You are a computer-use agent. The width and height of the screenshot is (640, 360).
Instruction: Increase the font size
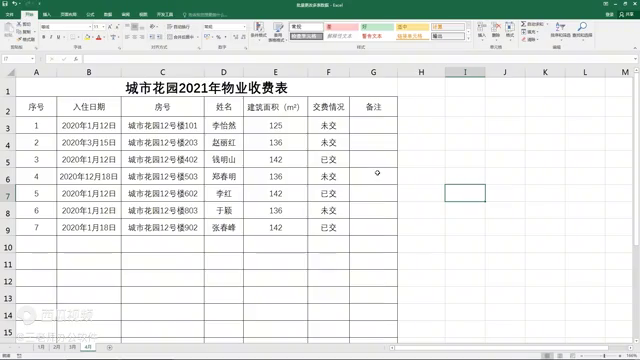(110, 27)
